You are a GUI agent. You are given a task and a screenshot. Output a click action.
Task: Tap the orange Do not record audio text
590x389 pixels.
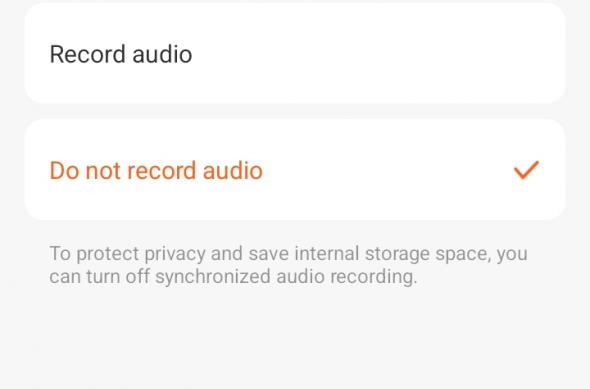pos(156,170)
